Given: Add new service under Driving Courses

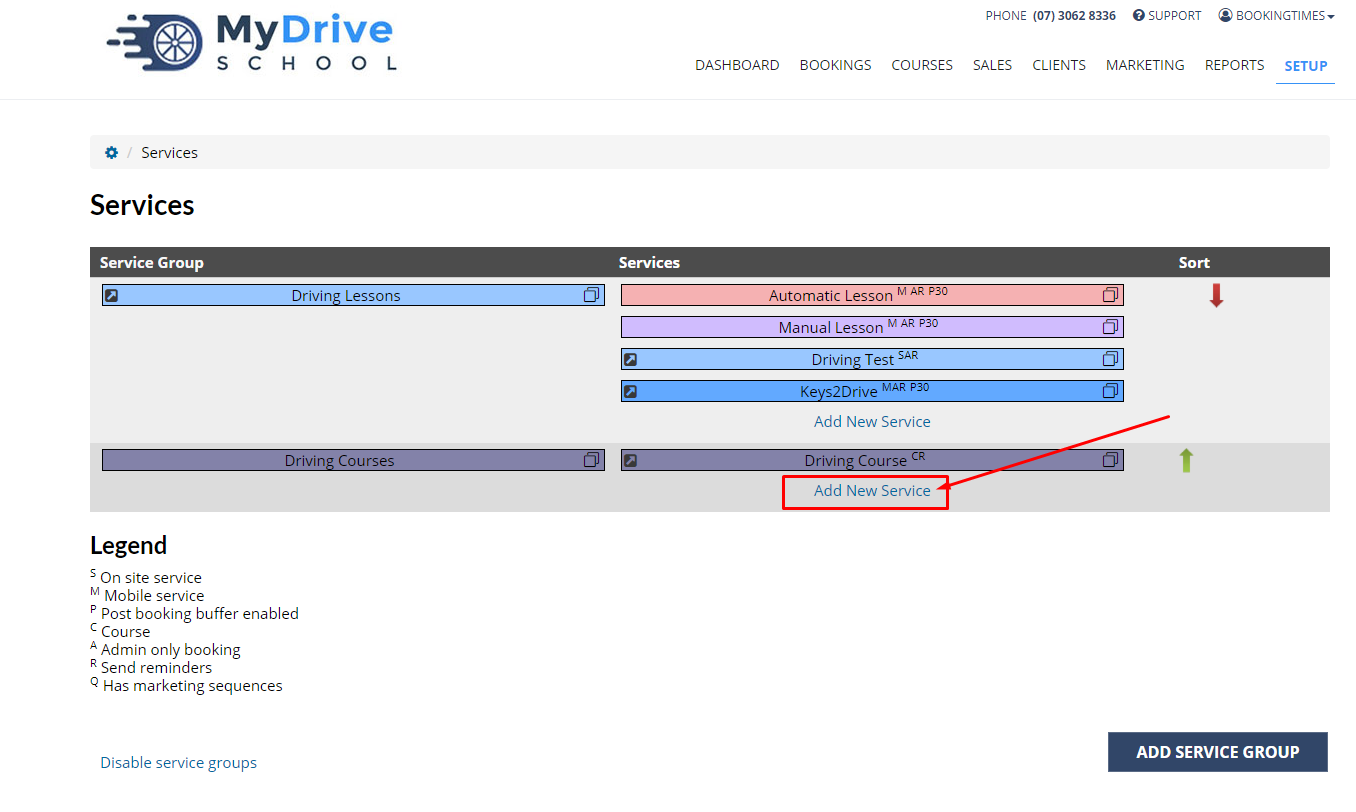Looking at the screenshot, I should click(x=872, y=491).
